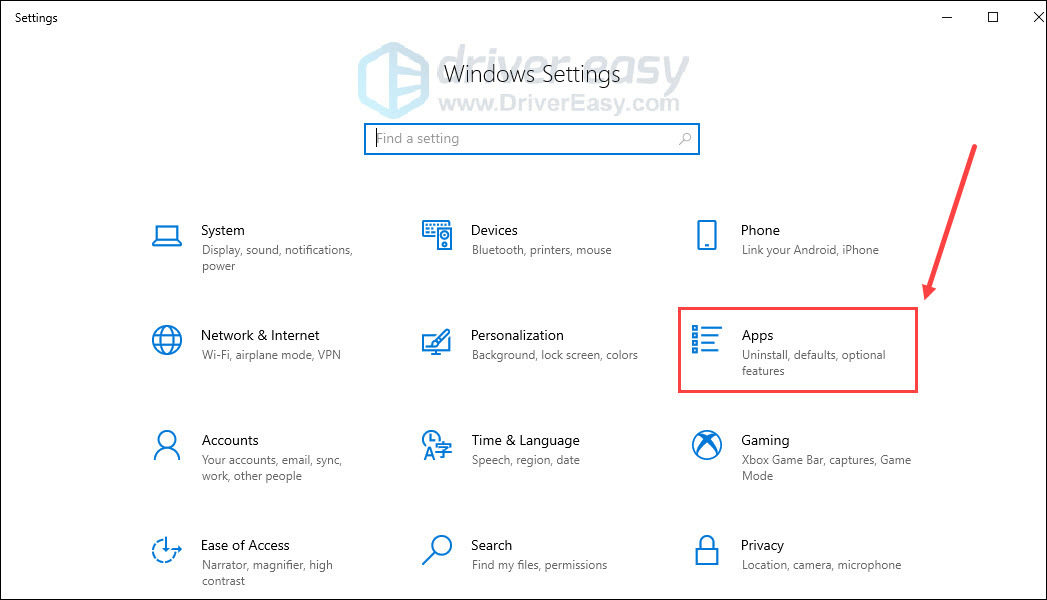Click inside the Find a setting box

click(x=525, y=139)
